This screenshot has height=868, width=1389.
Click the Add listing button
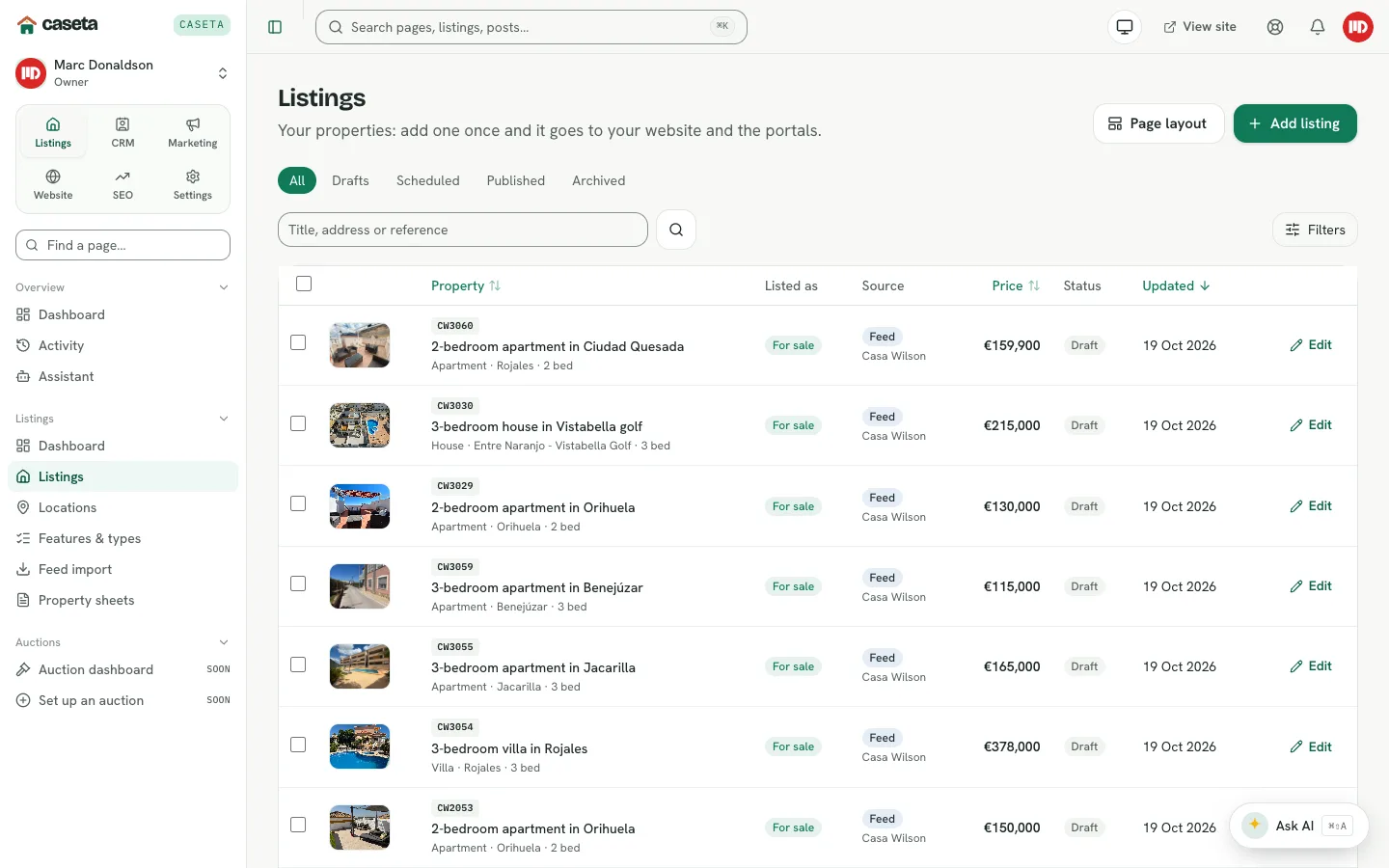tap(1294, 123)
